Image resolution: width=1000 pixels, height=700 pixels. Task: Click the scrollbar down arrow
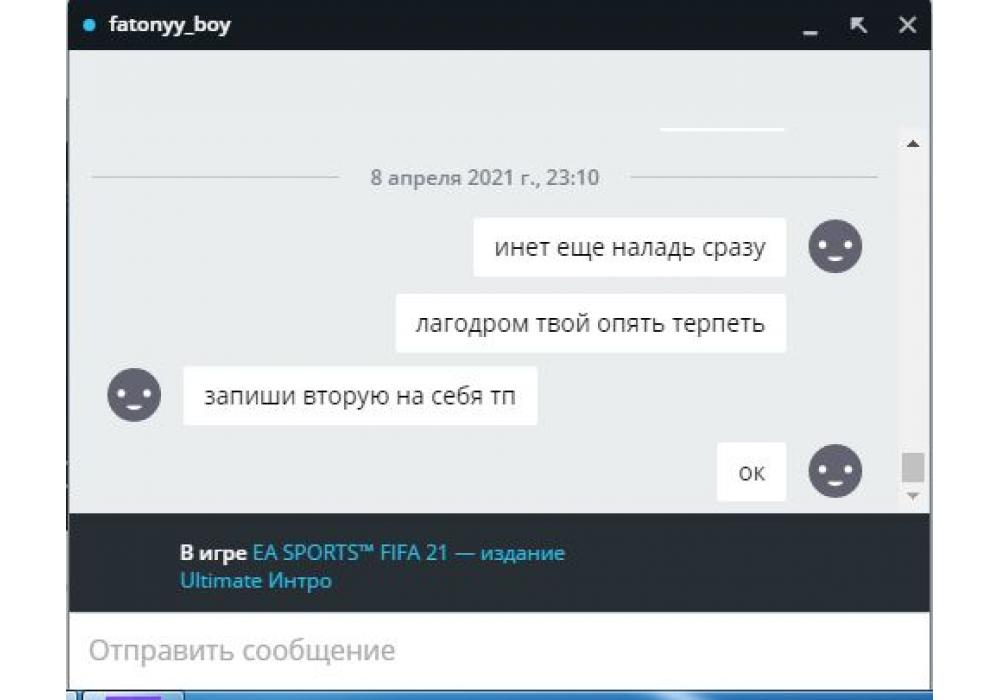coord(913,495)
